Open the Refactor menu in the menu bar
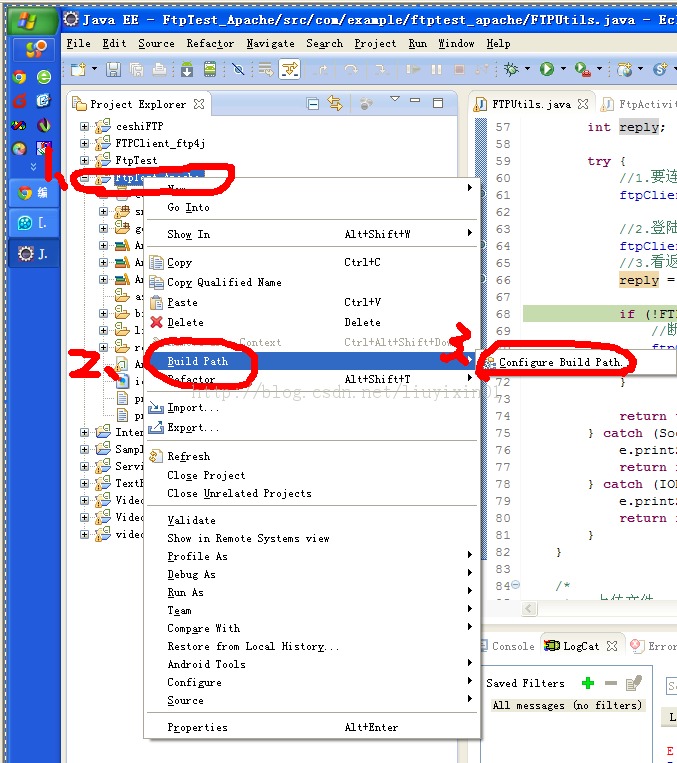The height and width of the screenshot is (763, 677). tap(210, 44)
